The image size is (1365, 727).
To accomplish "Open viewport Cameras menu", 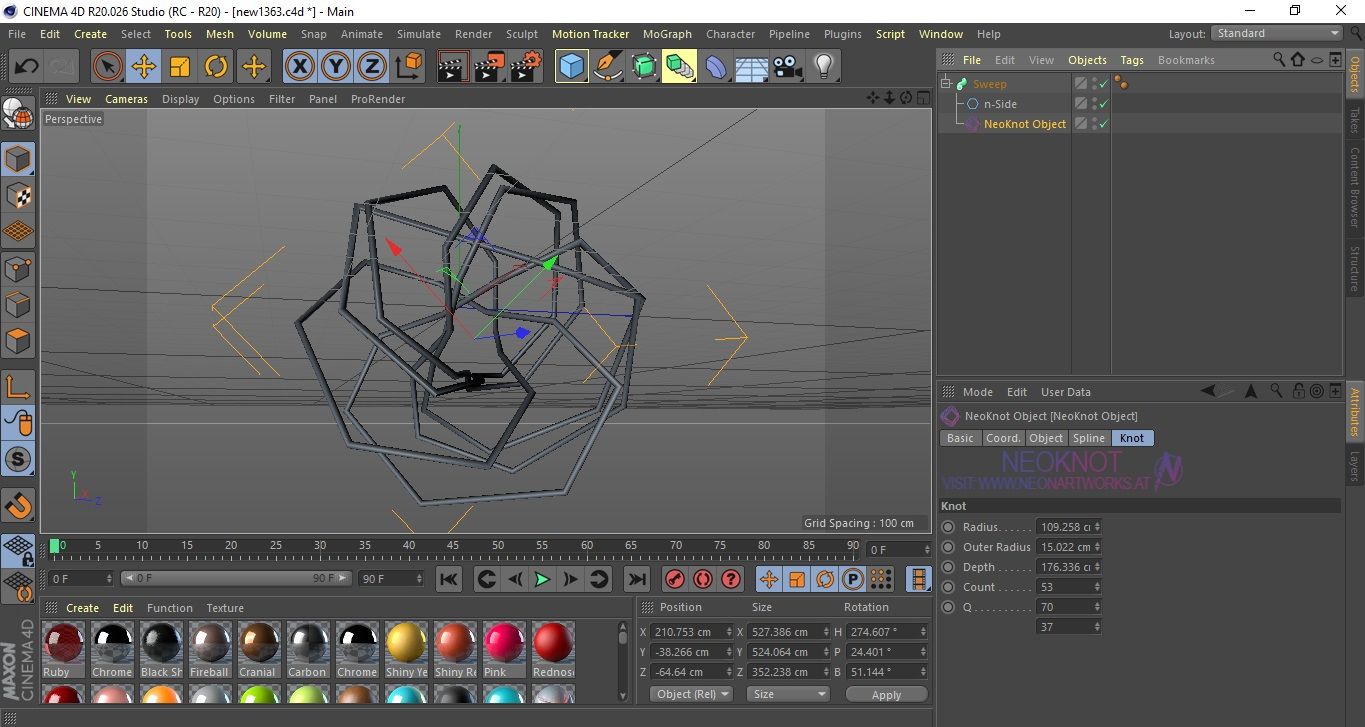I will tap(126, 99).
